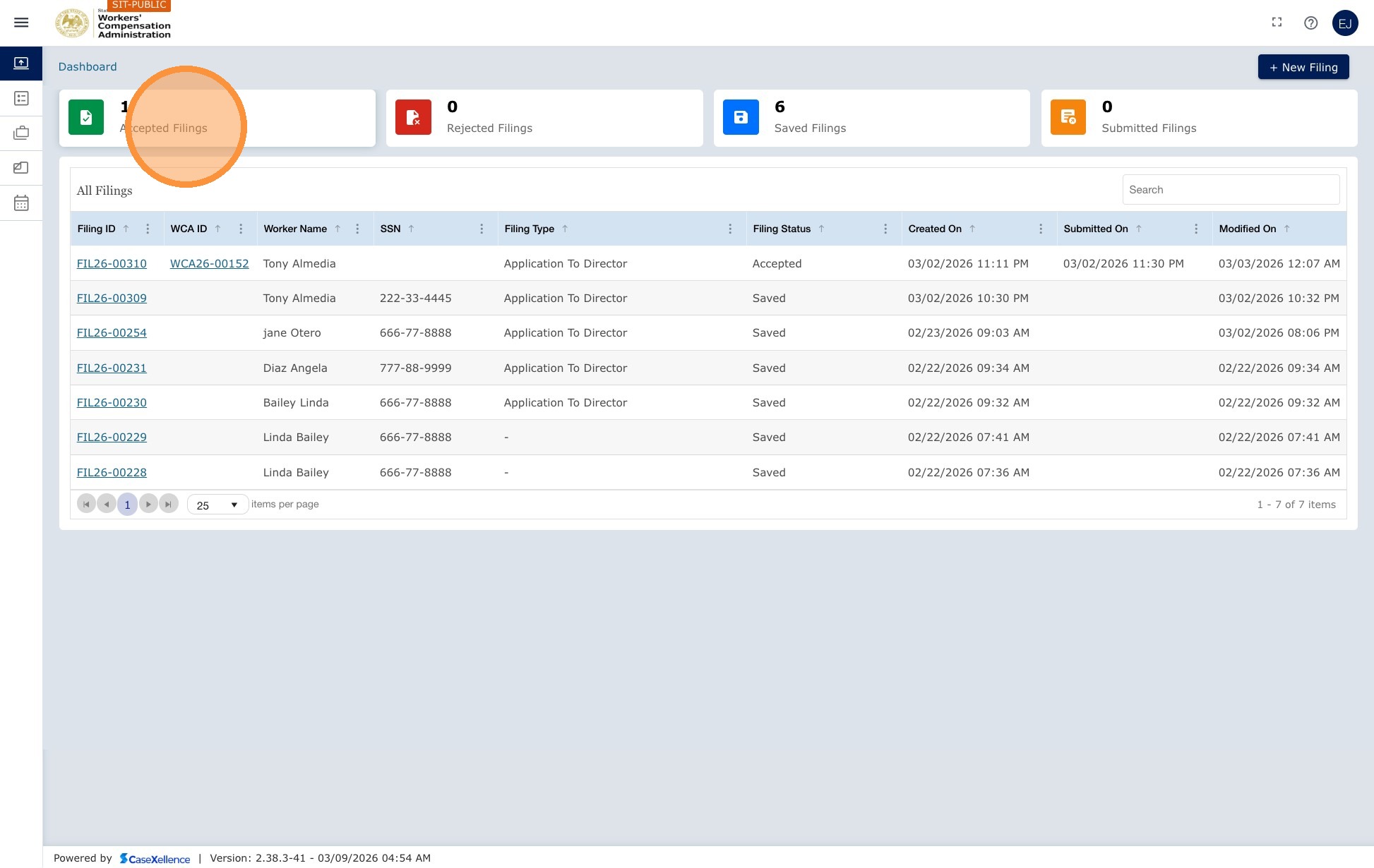Click the orange Submitted Filings icon
1374x868 pixels.
1068,117
